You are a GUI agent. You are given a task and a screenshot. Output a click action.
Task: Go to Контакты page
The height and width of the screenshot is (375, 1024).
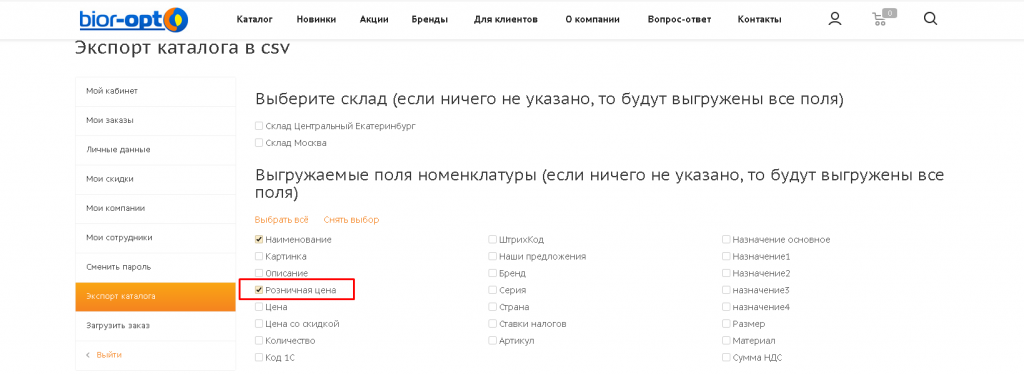coord(760,20)
